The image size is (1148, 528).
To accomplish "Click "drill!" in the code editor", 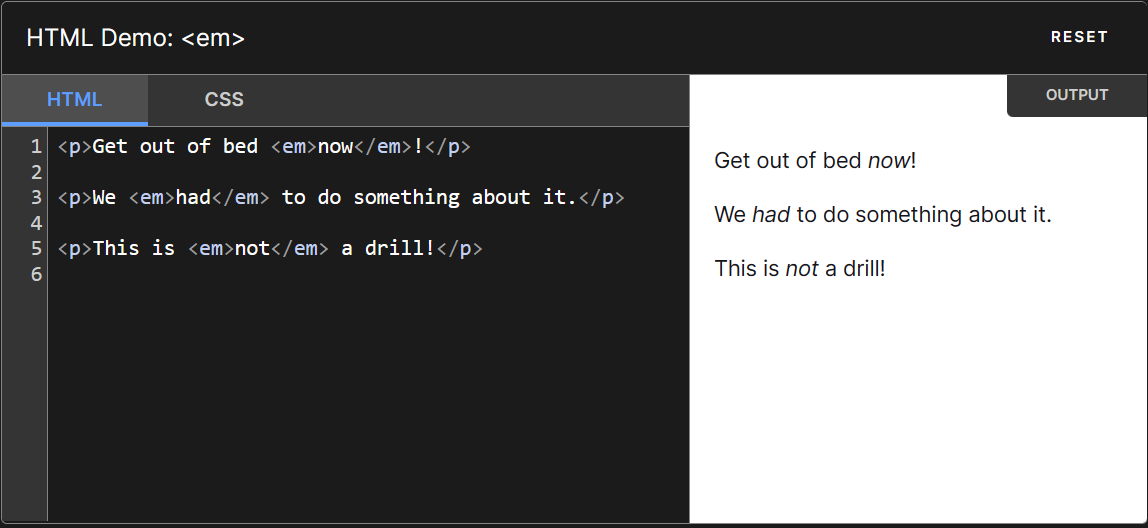I will [x=401, y=248].
